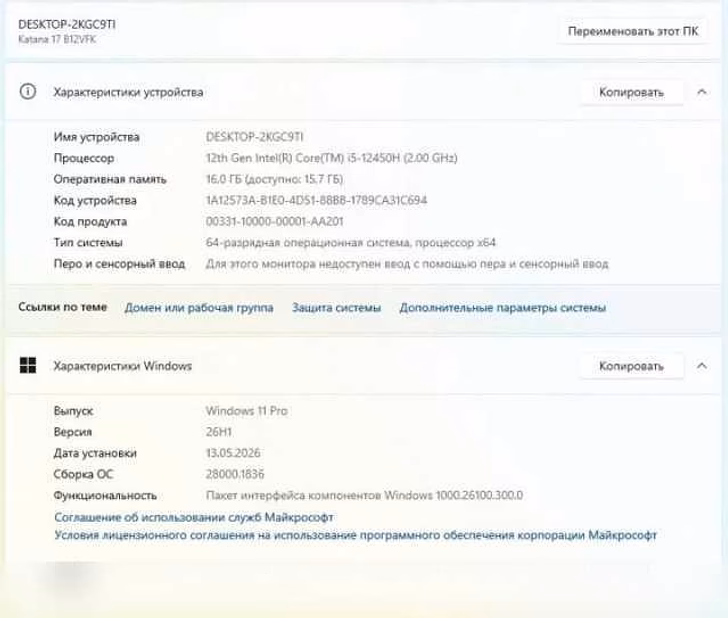
Task: Open the Условия лицензионного соглашения Майкрософт link
Action: click(356, 535)
